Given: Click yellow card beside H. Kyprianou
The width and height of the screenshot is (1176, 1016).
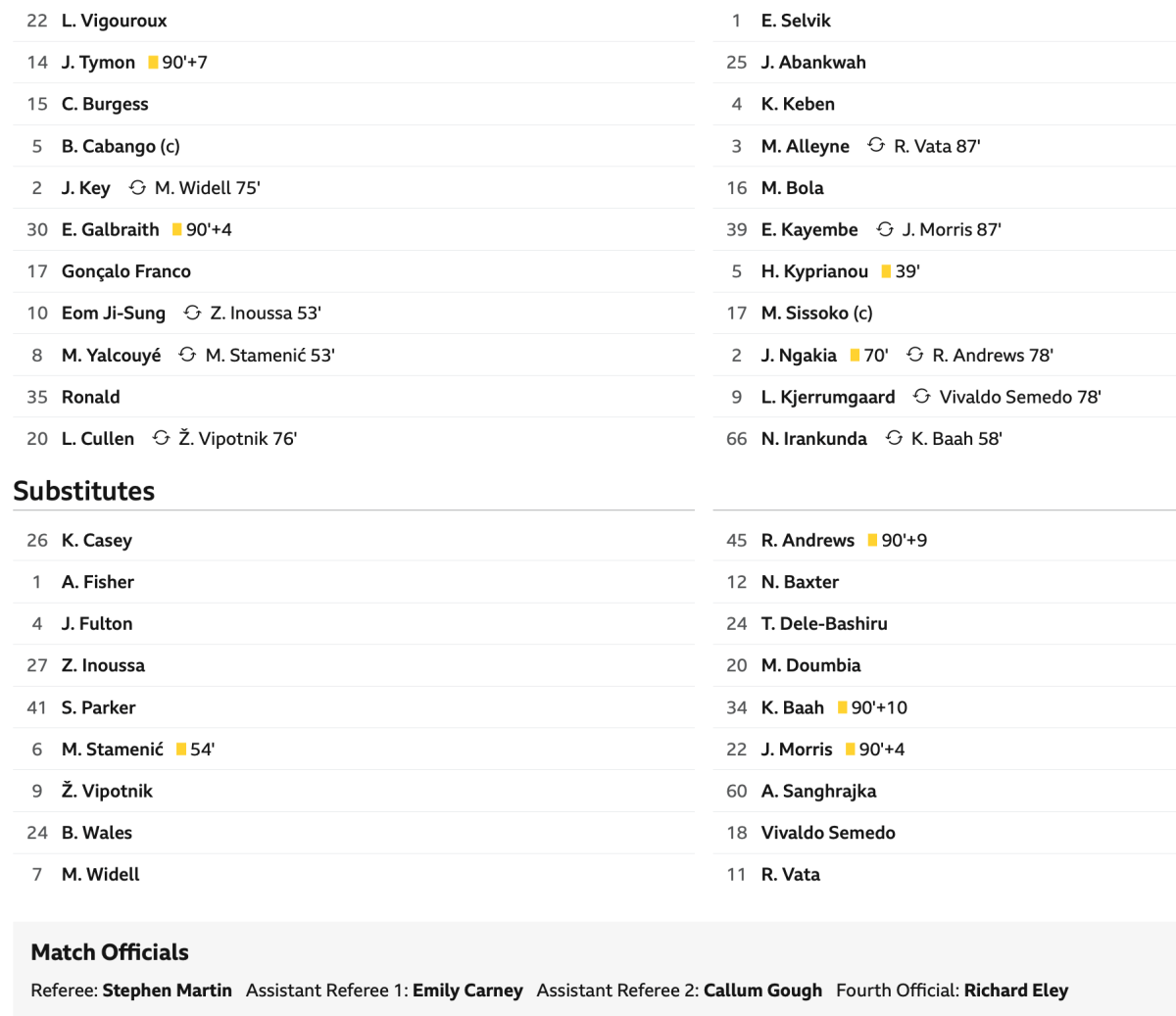Looking at the screenshot, I should click(886, 271).
